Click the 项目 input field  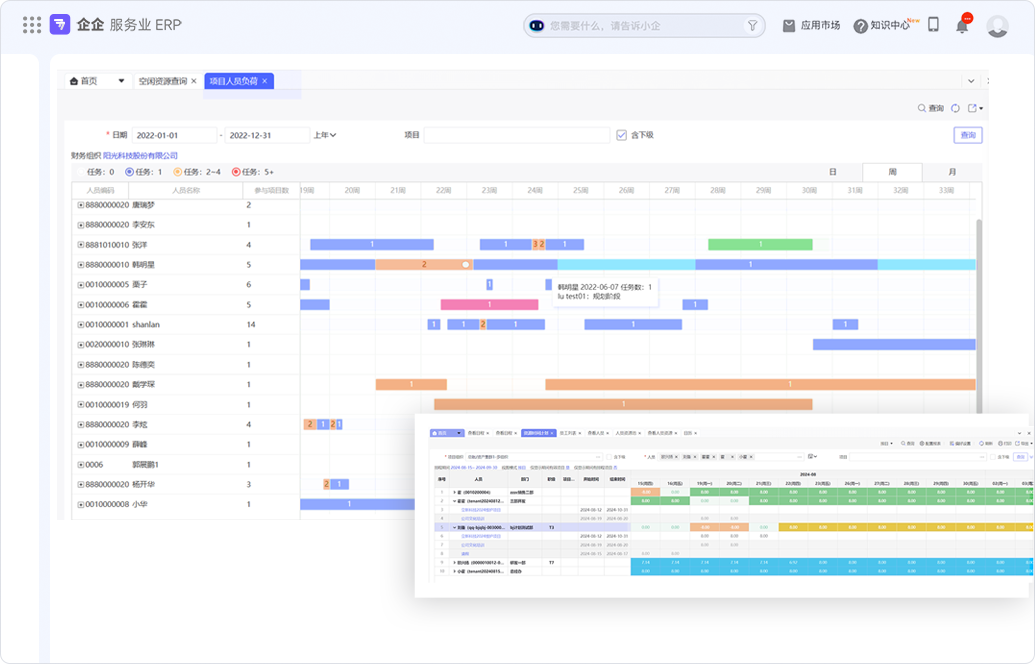point(516,135)
